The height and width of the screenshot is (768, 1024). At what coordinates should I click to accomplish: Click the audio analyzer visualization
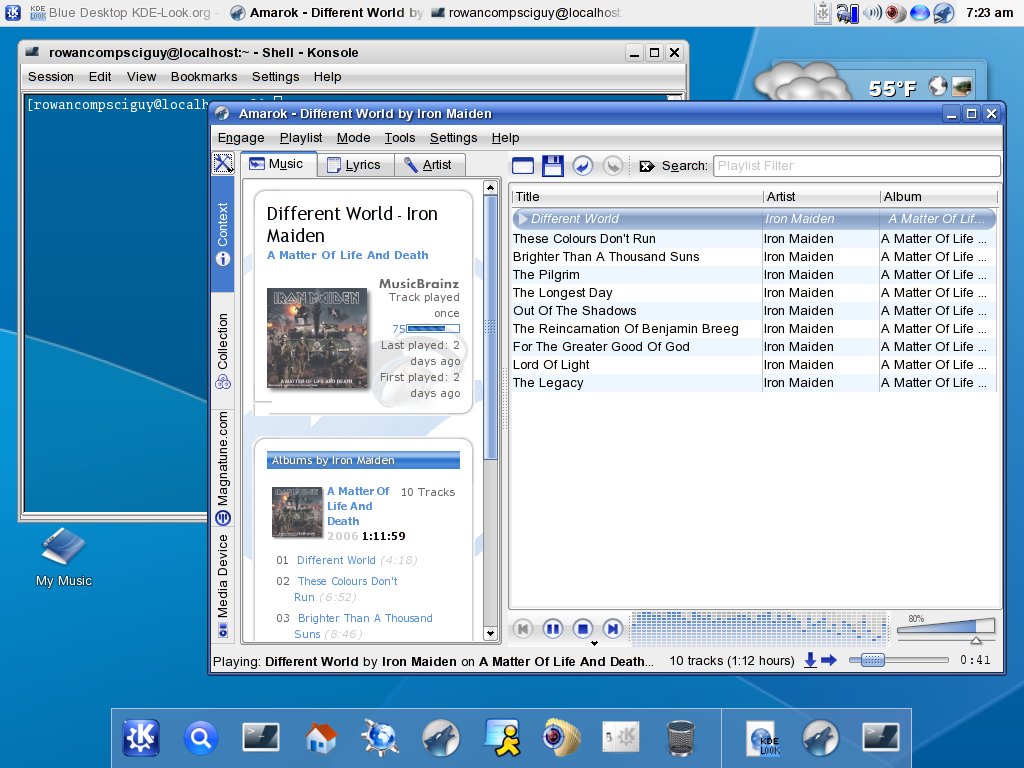coord(760,629)
